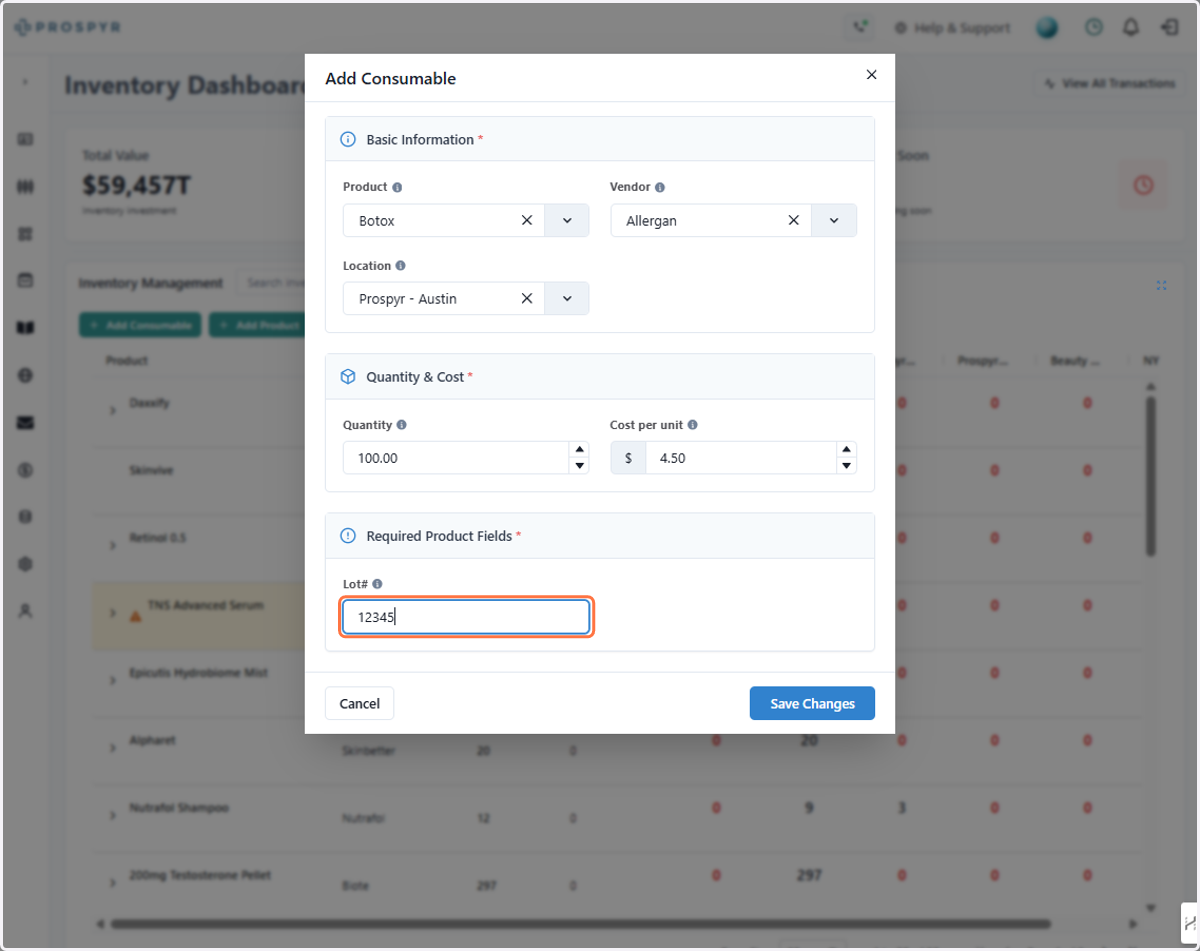The width and height of the screenshot is (1200, 951).
Task: Open the Vendor dropdown
Action: point(834,220)
